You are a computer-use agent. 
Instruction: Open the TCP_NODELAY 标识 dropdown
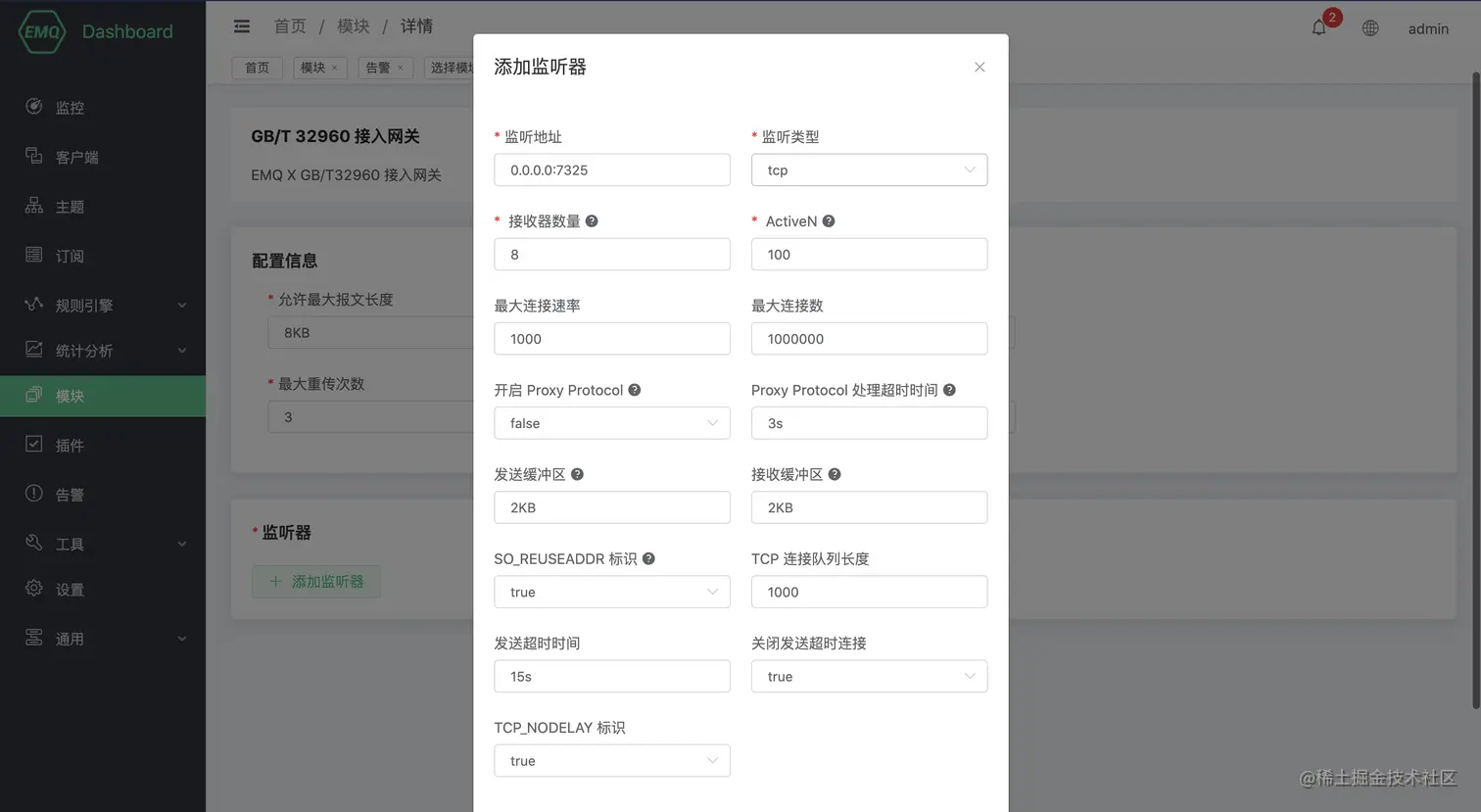pyautogui.click(x=612, y=760)
